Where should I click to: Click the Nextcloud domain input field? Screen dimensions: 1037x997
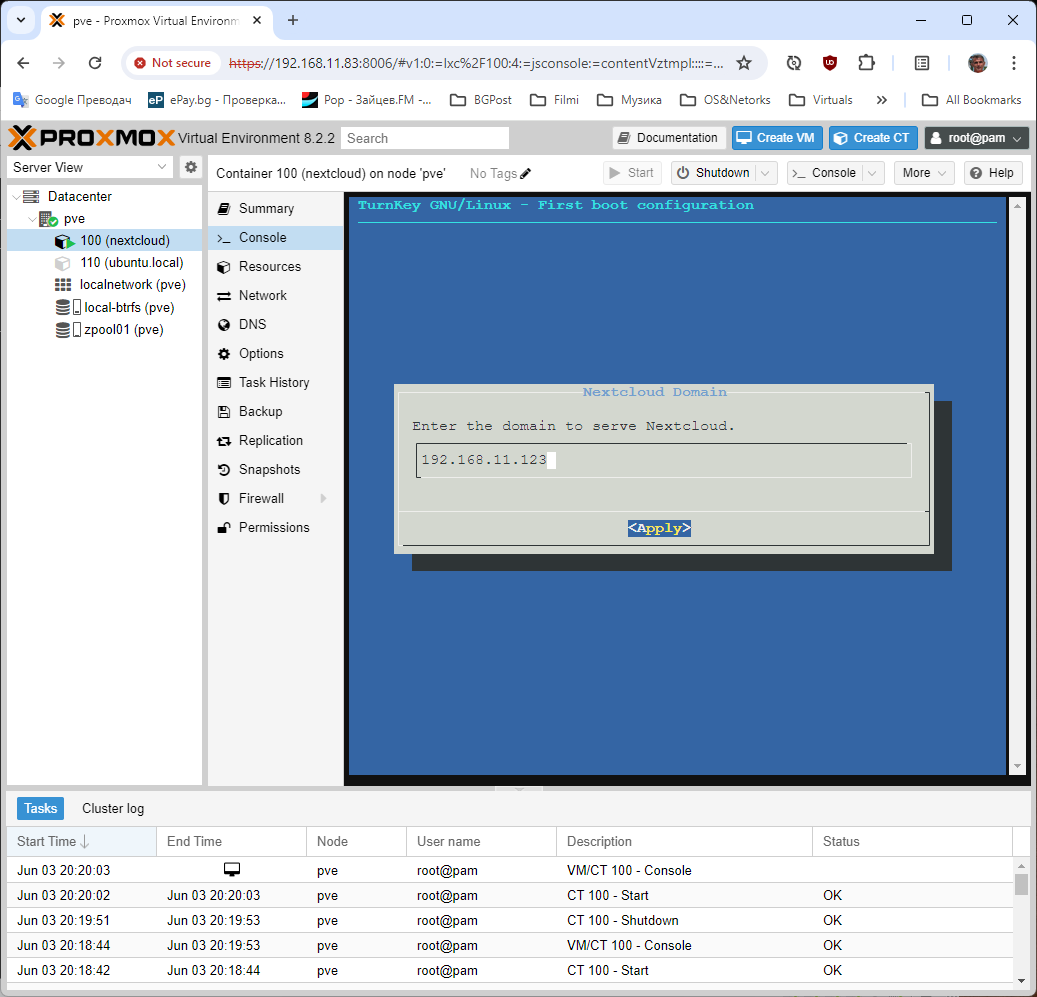tap(664, 460)
